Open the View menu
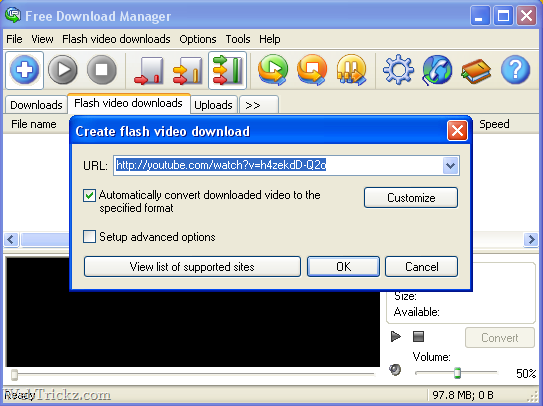The width and height of the screenshot is (543, 406). pyautogui.click(x=42, y=39)
